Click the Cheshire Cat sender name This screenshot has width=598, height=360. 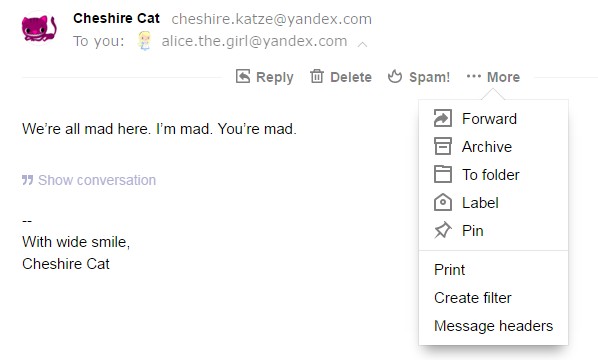(x=116, y=18)
